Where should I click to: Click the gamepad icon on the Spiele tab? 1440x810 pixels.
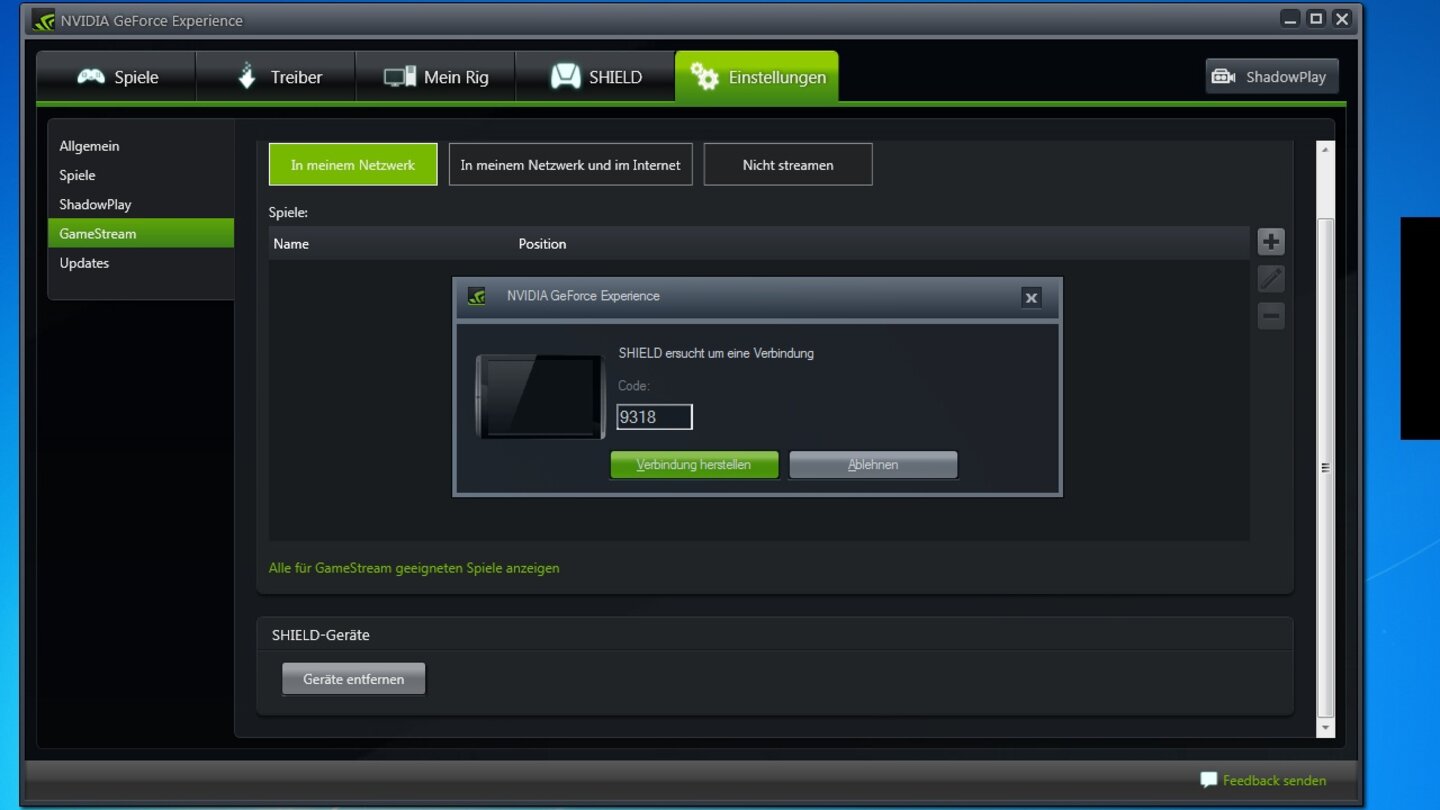(x=91, y=77)
